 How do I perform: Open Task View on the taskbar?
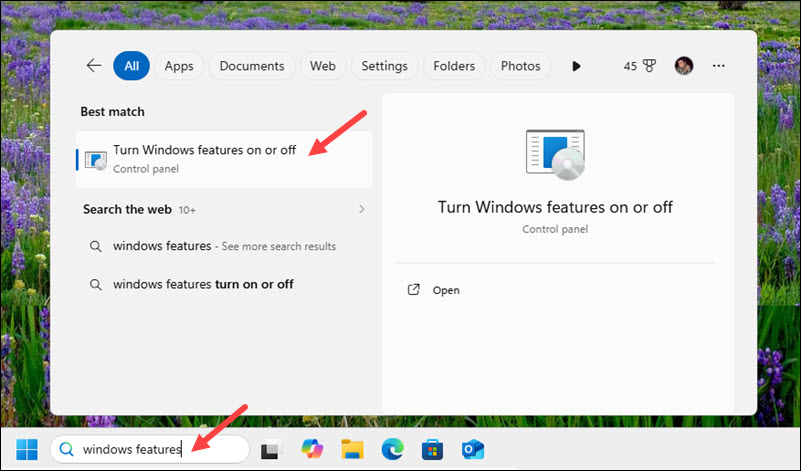tap(272, 449)
